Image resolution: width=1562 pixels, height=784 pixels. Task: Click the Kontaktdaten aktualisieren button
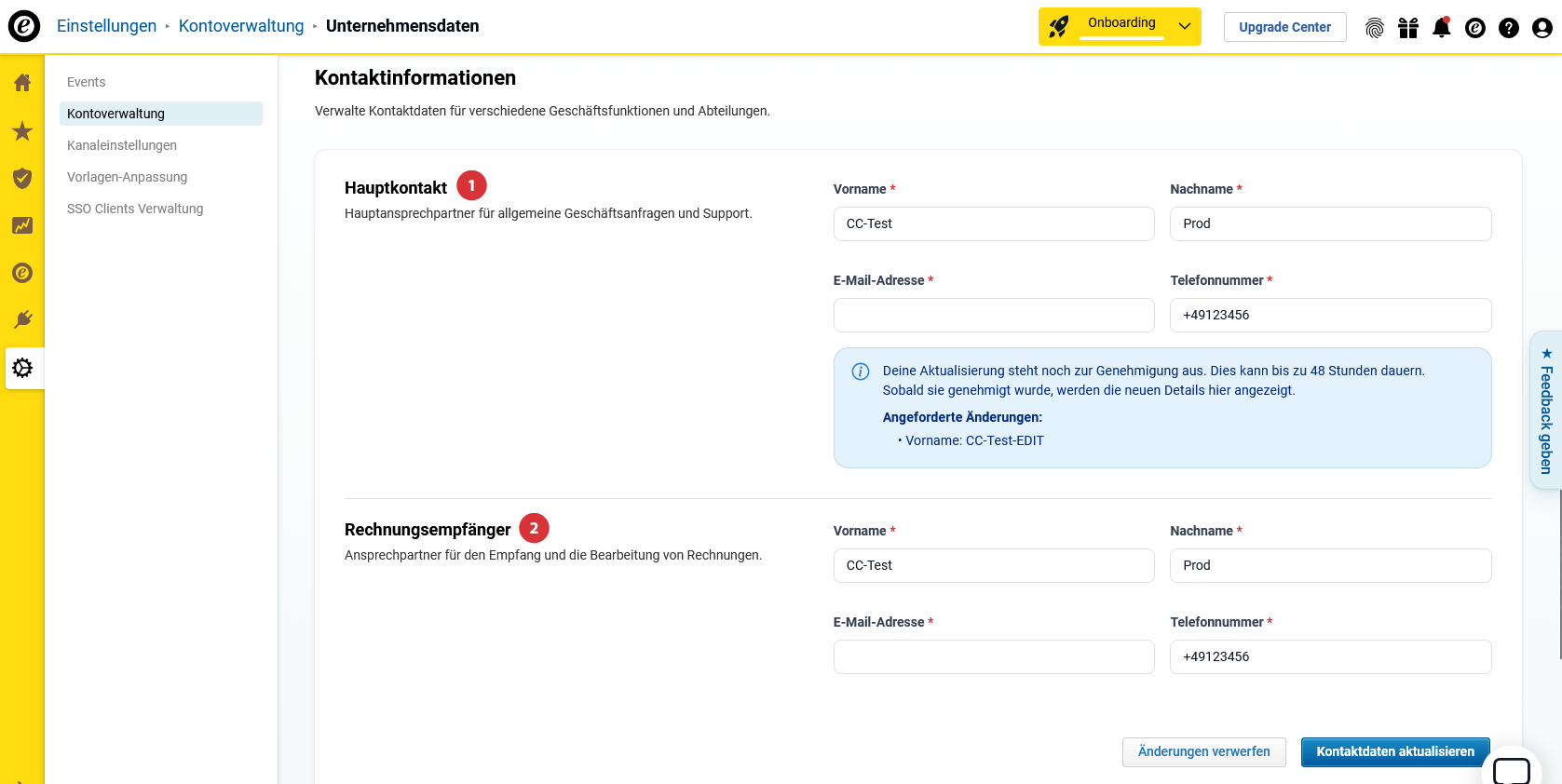(x=1394, y=751)
